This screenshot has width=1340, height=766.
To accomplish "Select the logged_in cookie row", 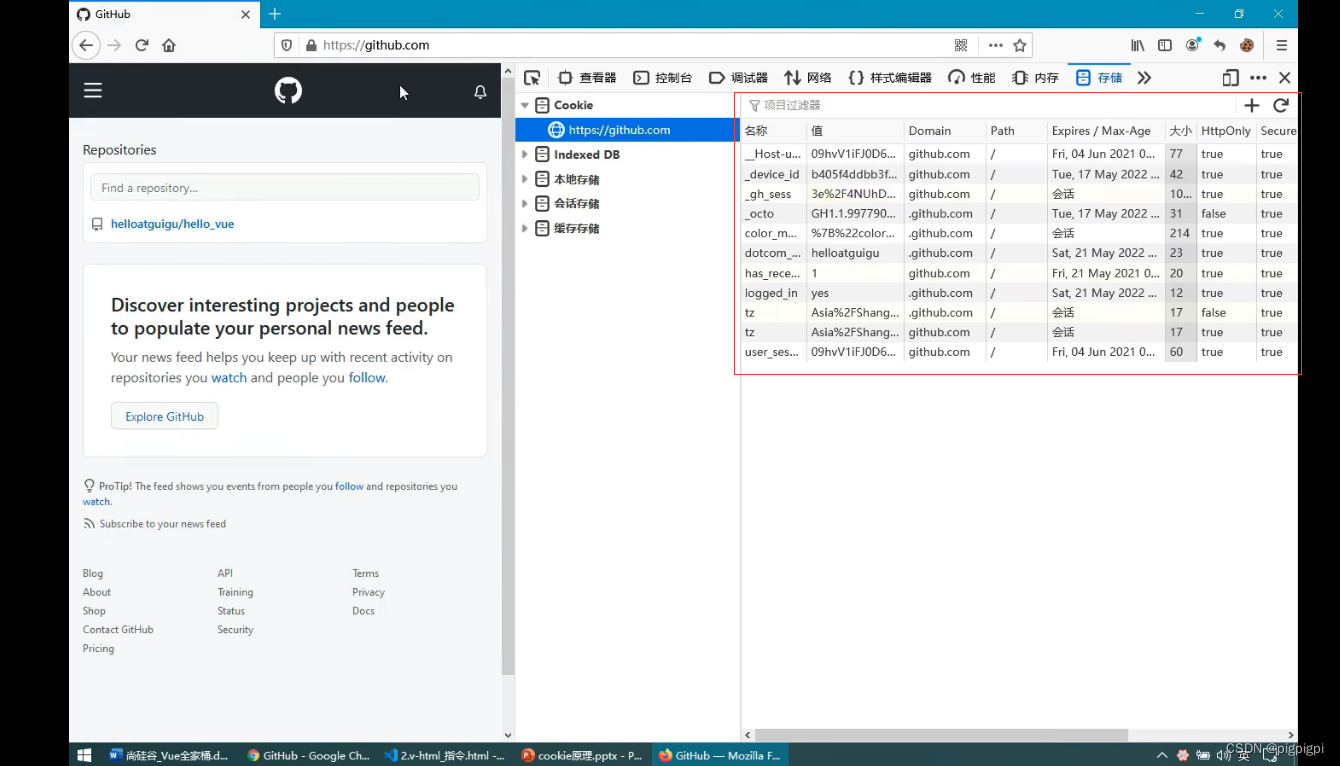I will [x=1018, y=293].
